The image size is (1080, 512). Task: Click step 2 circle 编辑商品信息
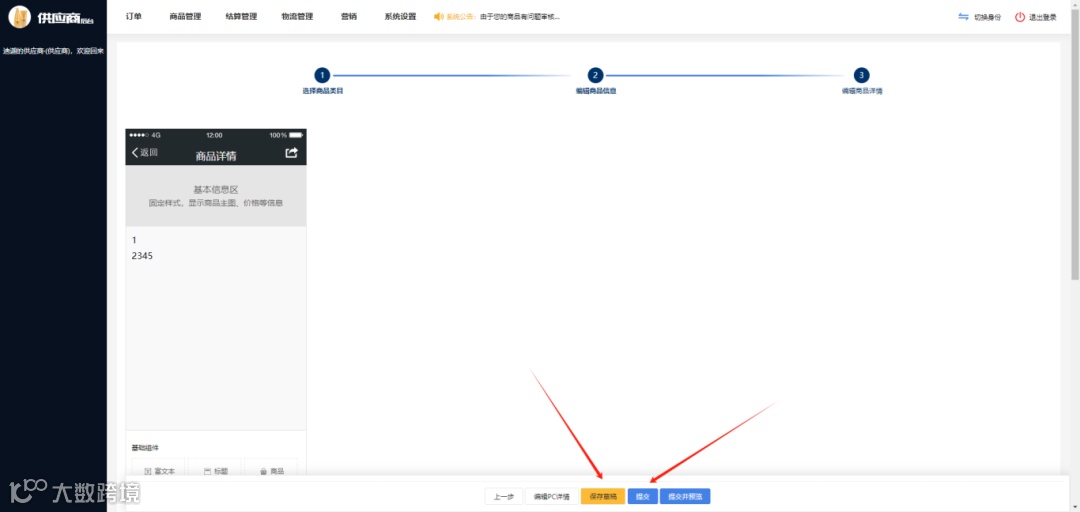click(x=595, y=76)
